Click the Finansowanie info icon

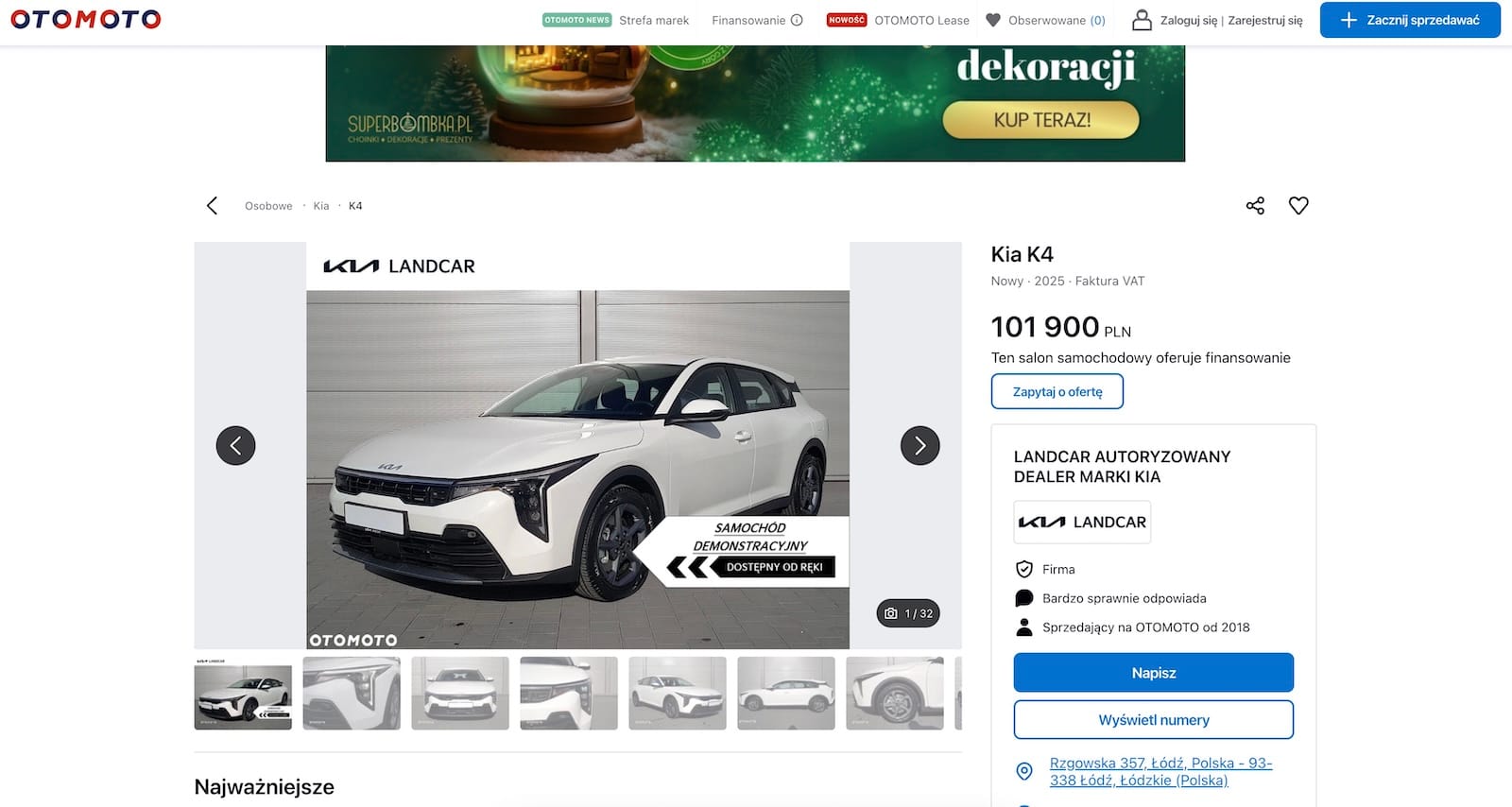[x=797, y=20]
